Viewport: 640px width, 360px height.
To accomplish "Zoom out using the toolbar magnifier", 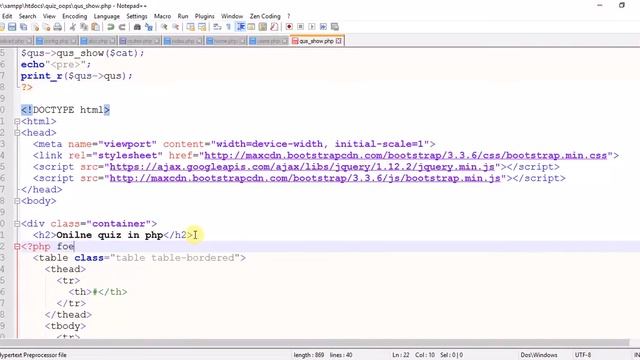I will coord(176,27).
